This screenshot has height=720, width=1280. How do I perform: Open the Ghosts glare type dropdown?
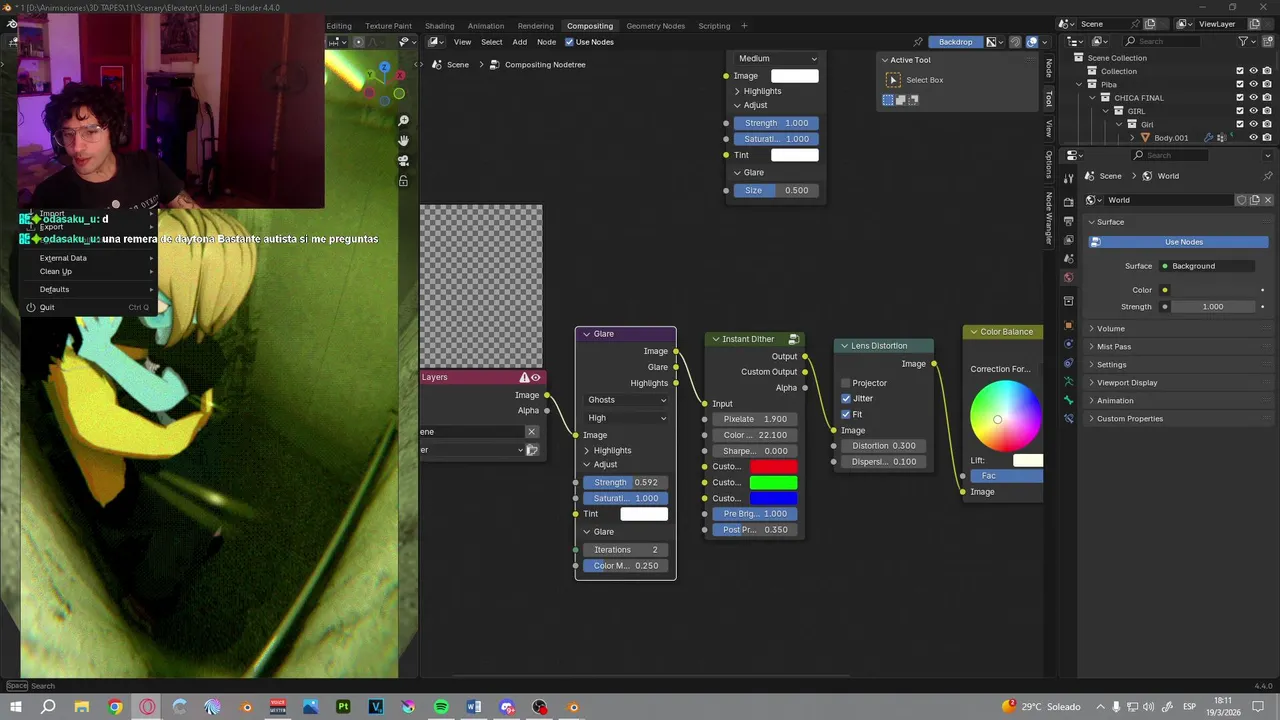[x=627, y=400]
